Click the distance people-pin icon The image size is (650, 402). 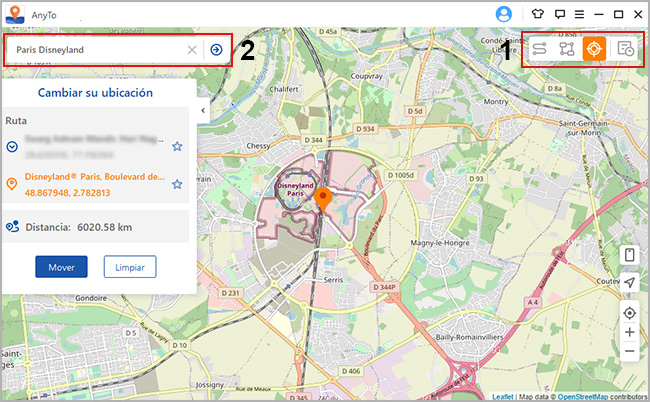click(x=12, y=227)
